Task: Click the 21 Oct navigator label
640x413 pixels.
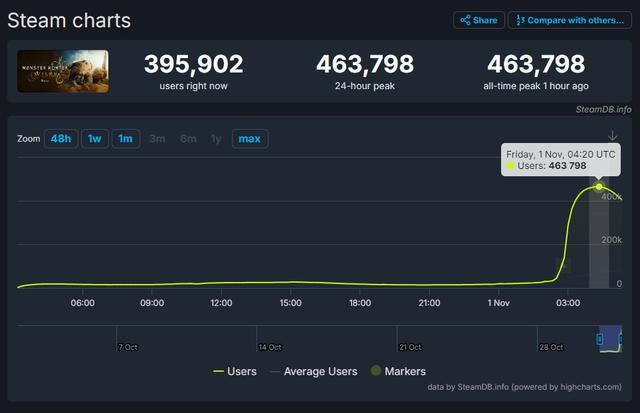Action: [410, 347]
